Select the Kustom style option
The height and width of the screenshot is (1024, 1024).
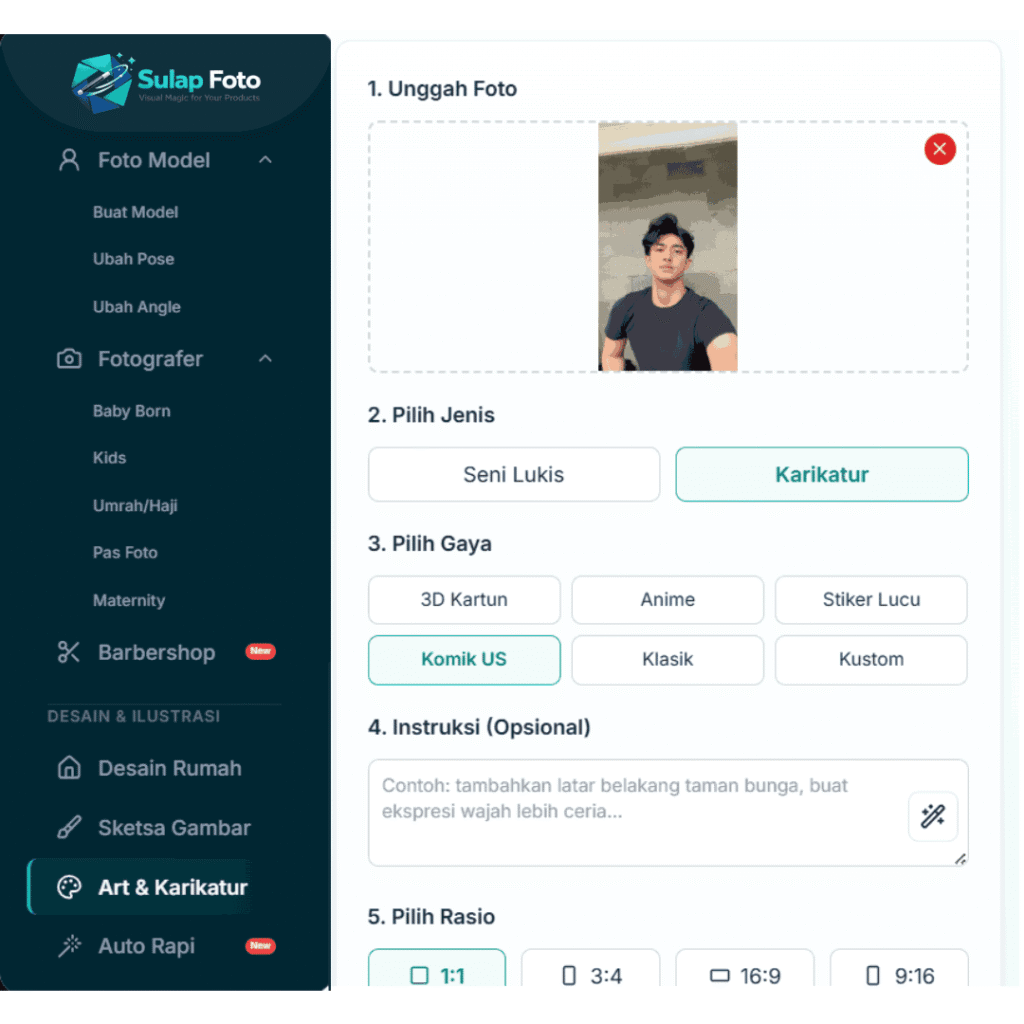[871, 660]
